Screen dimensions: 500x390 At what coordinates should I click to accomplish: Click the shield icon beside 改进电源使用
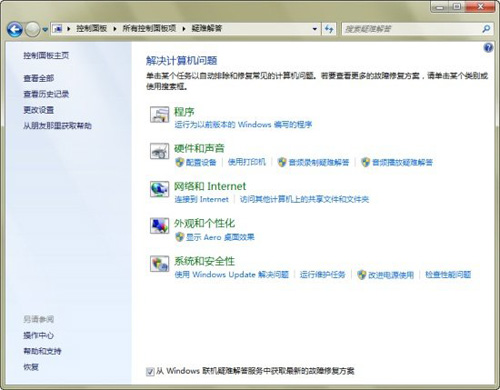click(362, 275)
